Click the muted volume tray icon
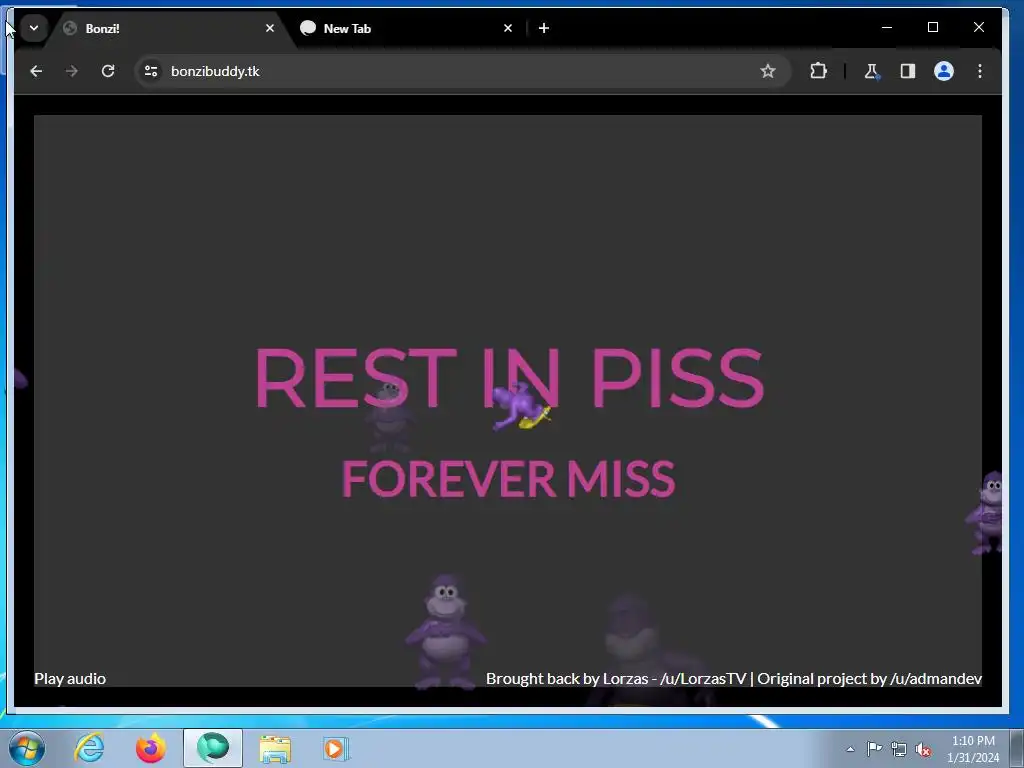Image resolution: width=1024 pixels, height=768 pixels. (923, 750)
